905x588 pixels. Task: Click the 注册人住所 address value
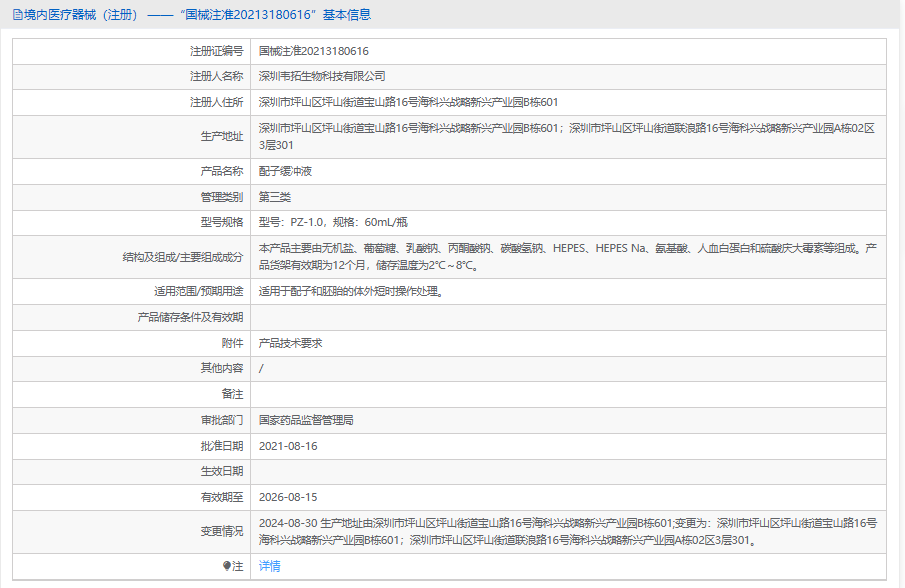coord(408,102)
